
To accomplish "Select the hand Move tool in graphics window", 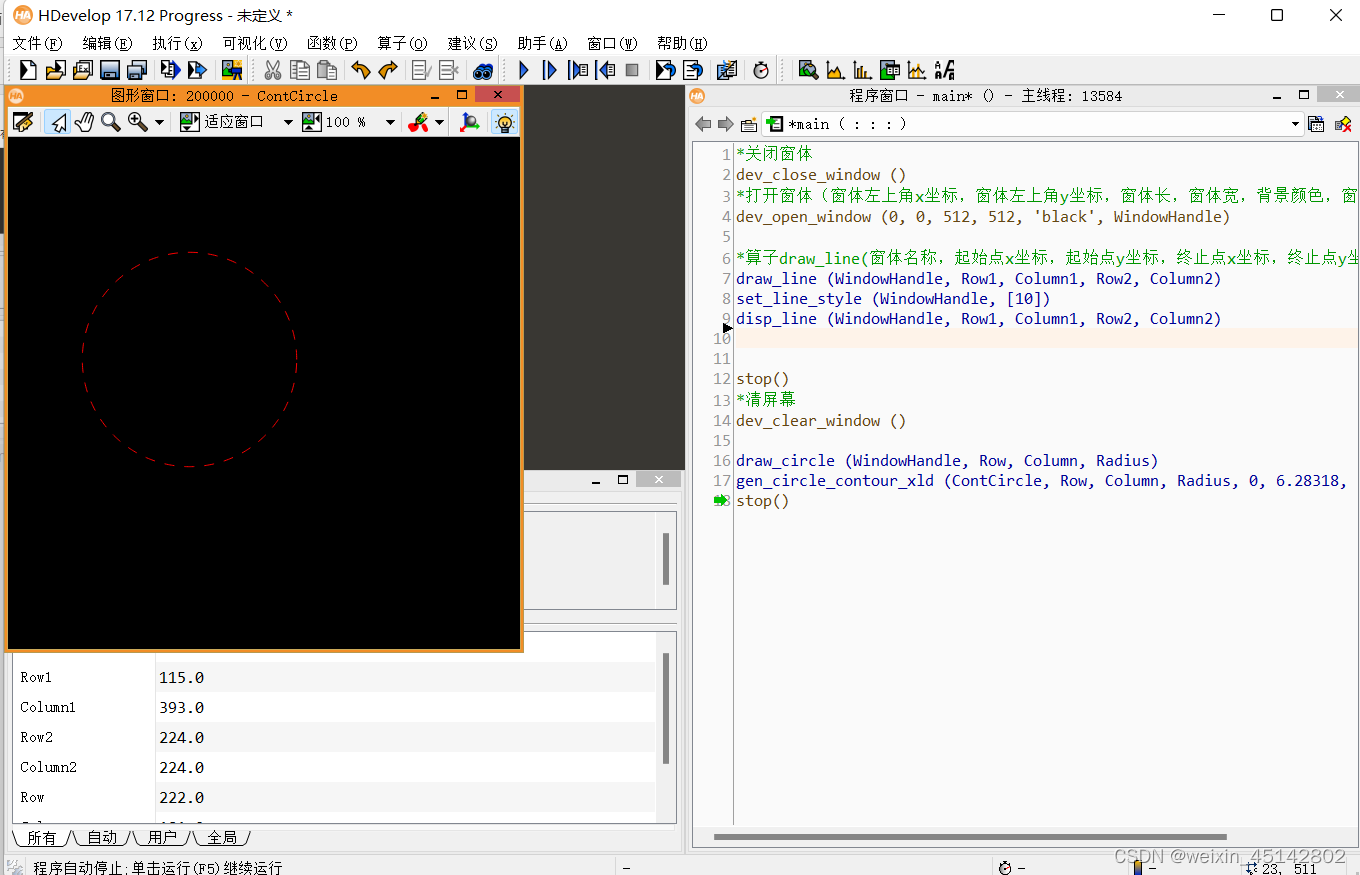I will click(x=84, y=122).
